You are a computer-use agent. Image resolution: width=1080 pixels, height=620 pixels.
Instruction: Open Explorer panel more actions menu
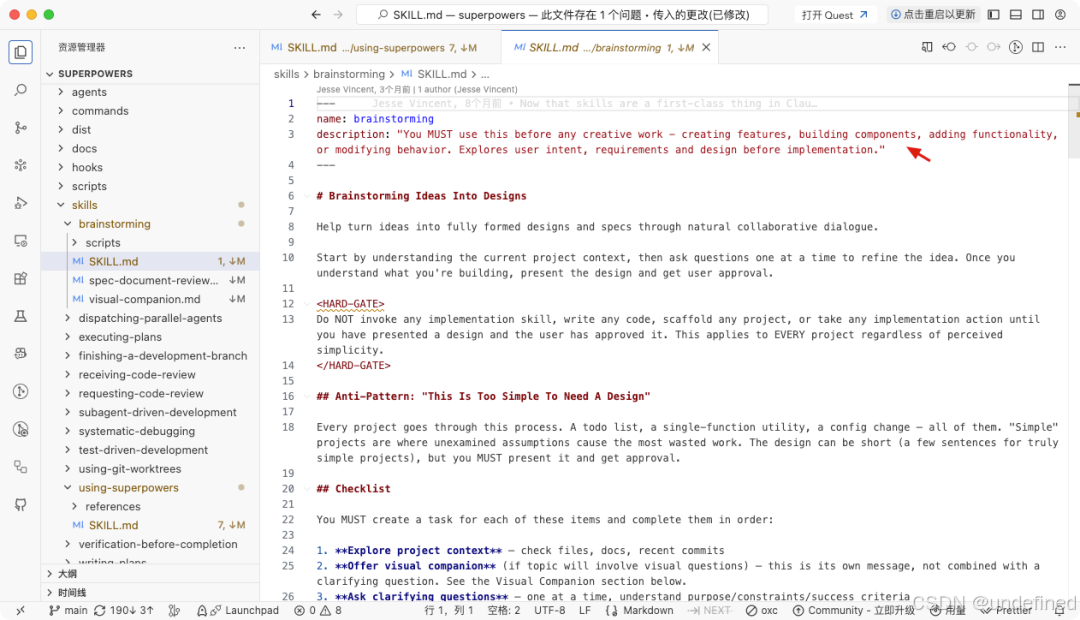tap(239, 48)
